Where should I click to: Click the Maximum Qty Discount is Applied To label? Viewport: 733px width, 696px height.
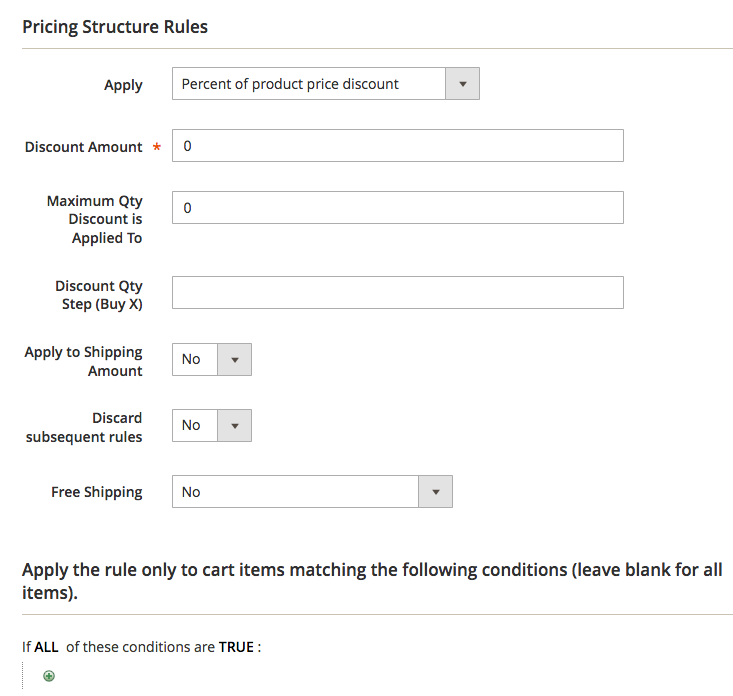(x=95, y=219)
